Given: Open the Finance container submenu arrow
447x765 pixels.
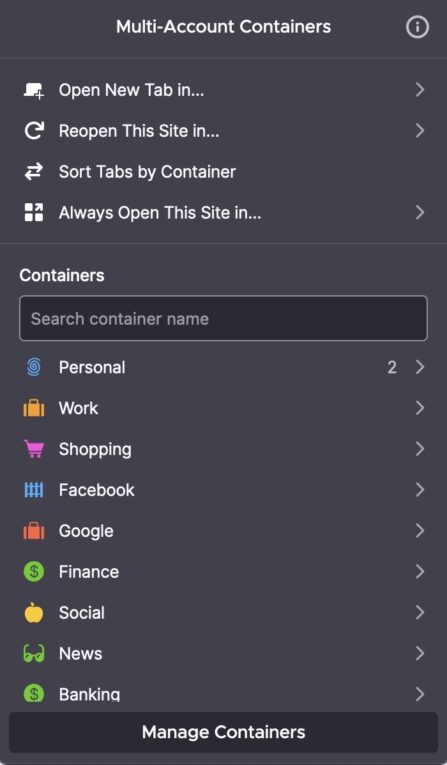Looking at the screenshot, I should [420, 572].
